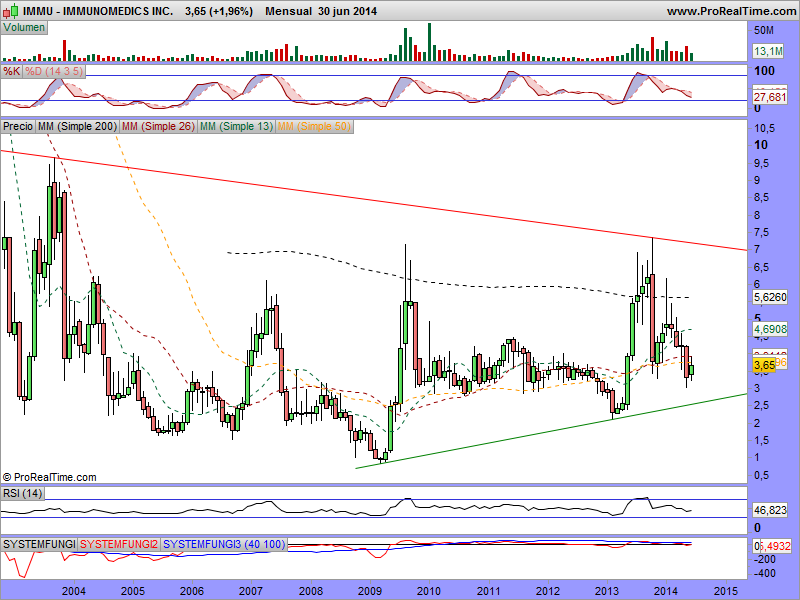Select the IMMU - IMMUNOMEDICS INC. title
This screenshot has height=600, width=800.
[x=98, y=11]
